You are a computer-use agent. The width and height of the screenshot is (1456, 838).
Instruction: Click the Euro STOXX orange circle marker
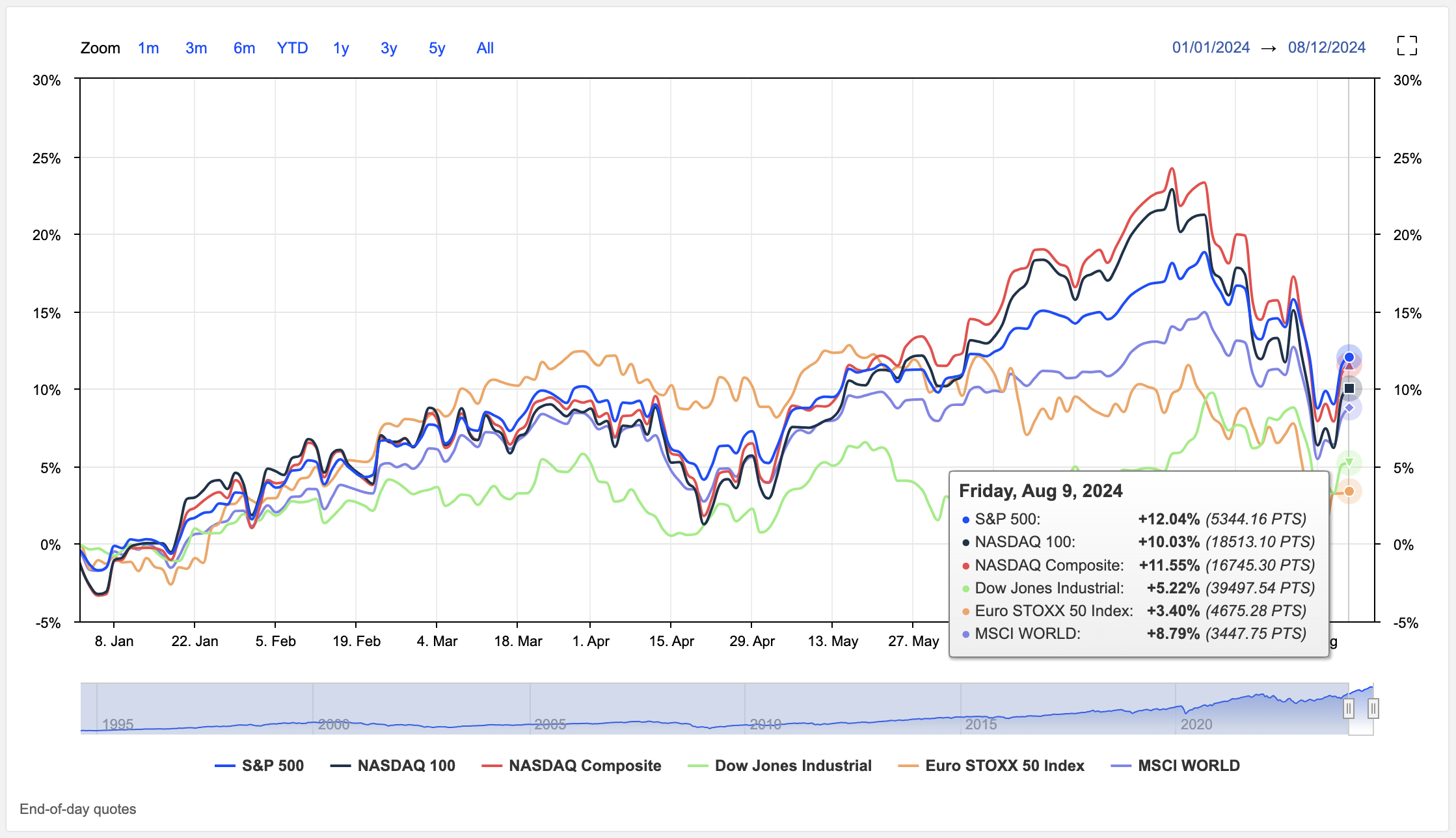1349,491
